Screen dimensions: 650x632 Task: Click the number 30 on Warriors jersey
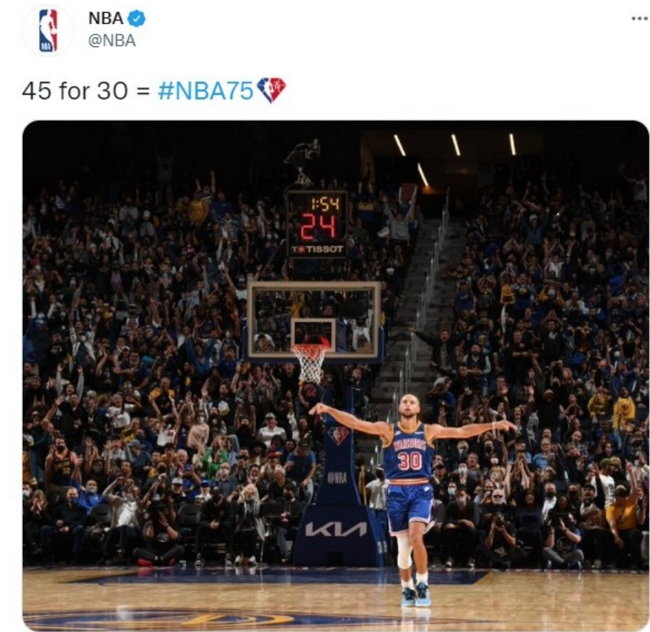[x=410, y=460]
